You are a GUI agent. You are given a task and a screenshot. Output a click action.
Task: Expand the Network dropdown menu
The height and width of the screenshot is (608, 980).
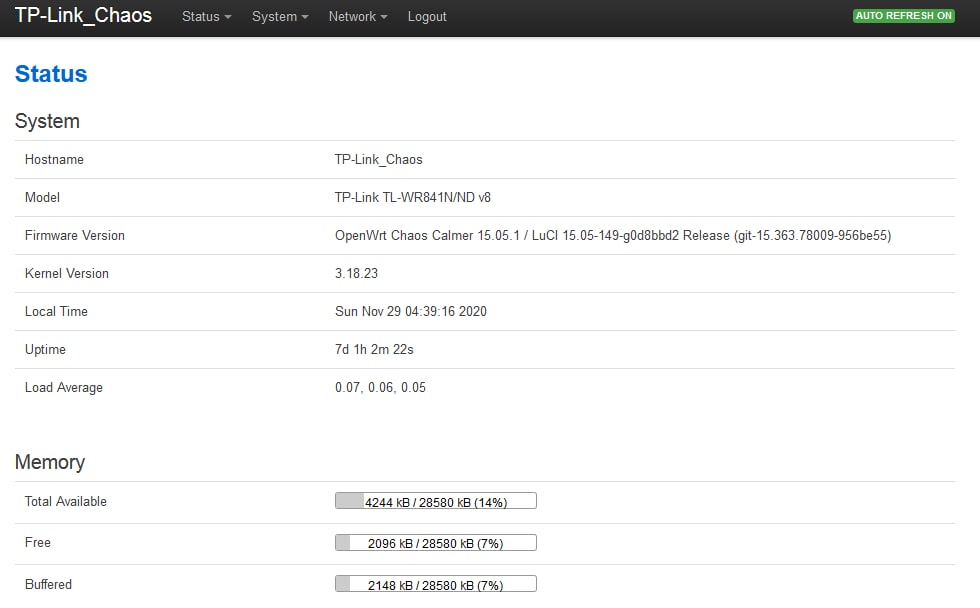point(358,17)
